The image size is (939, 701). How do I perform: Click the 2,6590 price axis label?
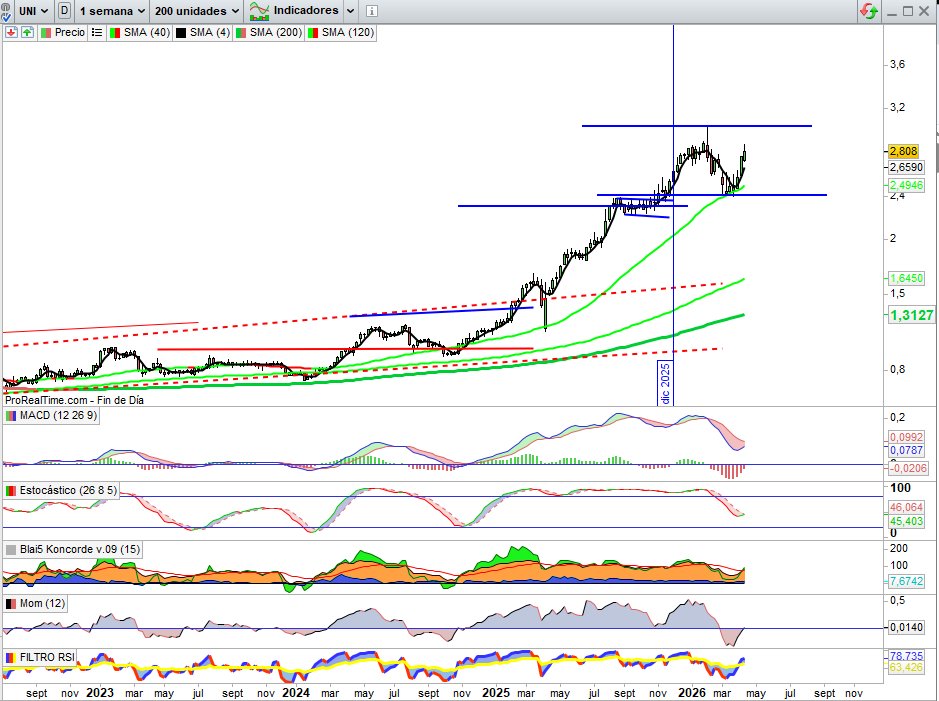coord(906,167)
